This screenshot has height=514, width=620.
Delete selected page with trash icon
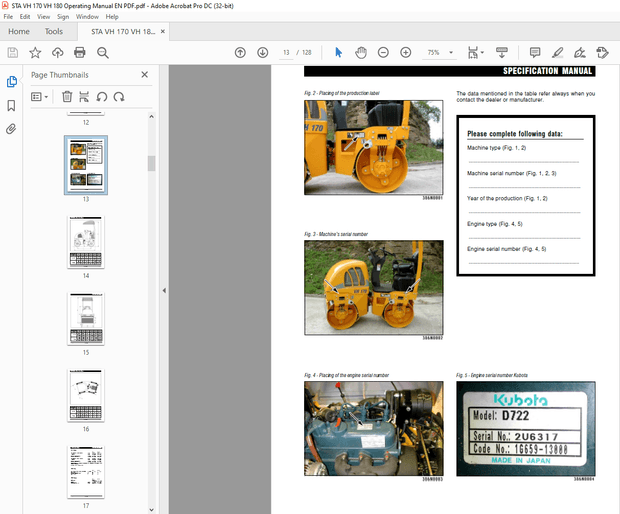pyautogui.click(x=67, y=96)
